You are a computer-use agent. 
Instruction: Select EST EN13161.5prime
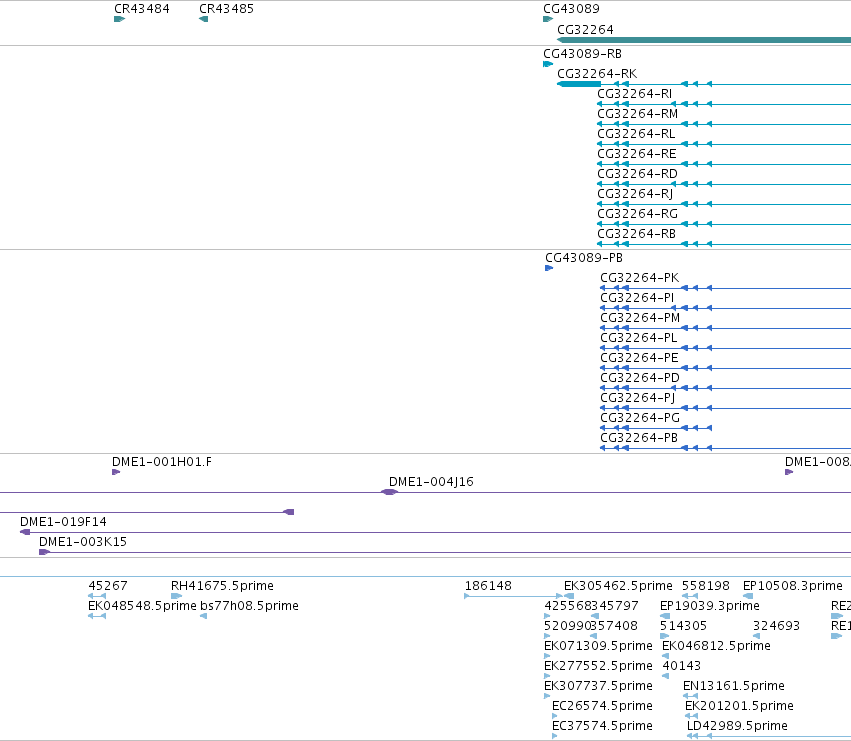(733, 687)
